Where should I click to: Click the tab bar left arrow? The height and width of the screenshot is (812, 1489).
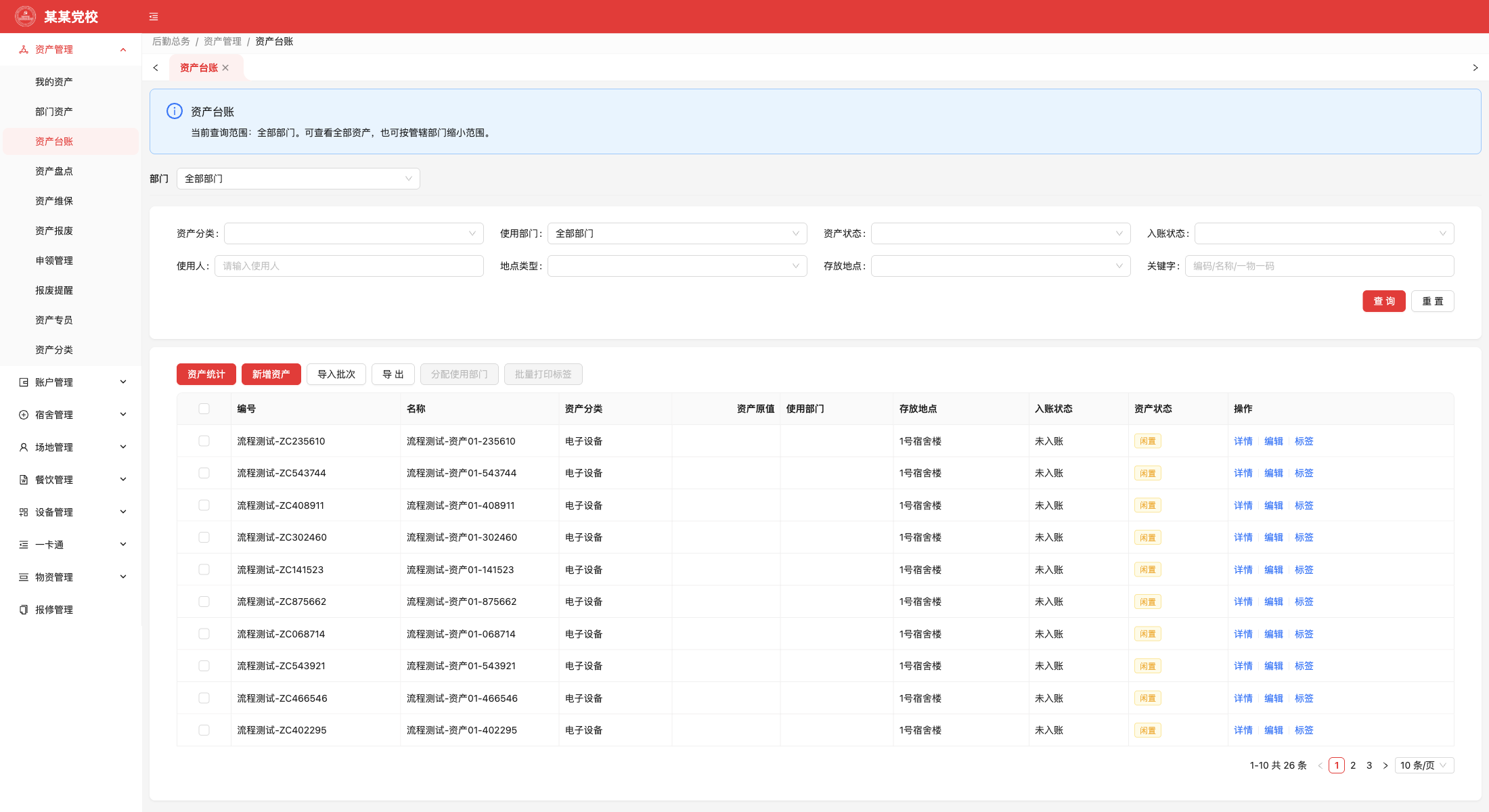coord(156,68)
